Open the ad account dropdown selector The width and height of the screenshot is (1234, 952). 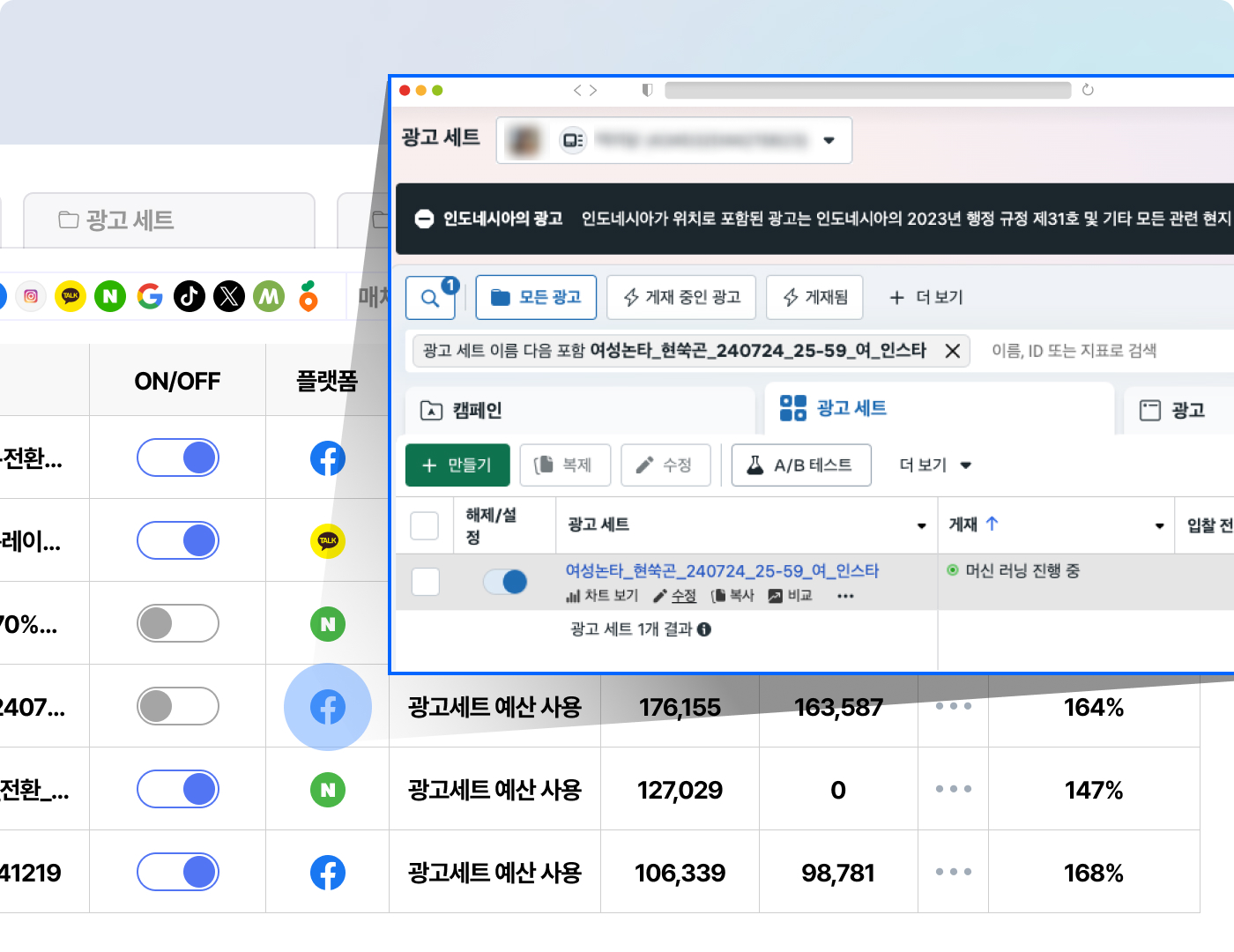tap(674, 140)
